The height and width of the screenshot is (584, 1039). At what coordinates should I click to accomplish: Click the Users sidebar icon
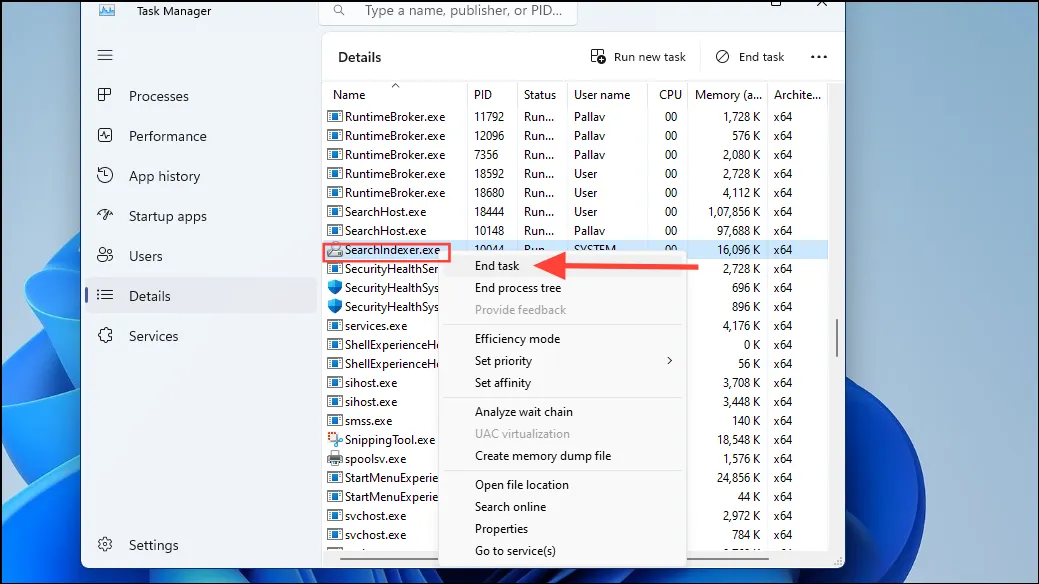tap(105, 255)
